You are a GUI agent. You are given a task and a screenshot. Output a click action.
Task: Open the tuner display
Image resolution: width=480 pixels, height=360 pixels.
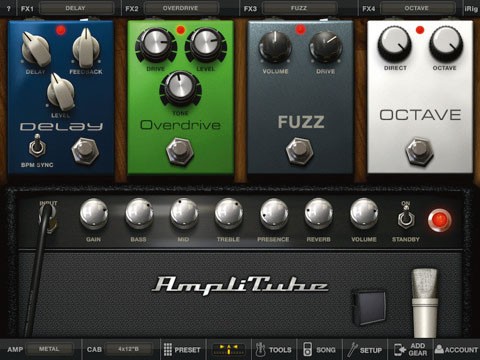point(229,350)
